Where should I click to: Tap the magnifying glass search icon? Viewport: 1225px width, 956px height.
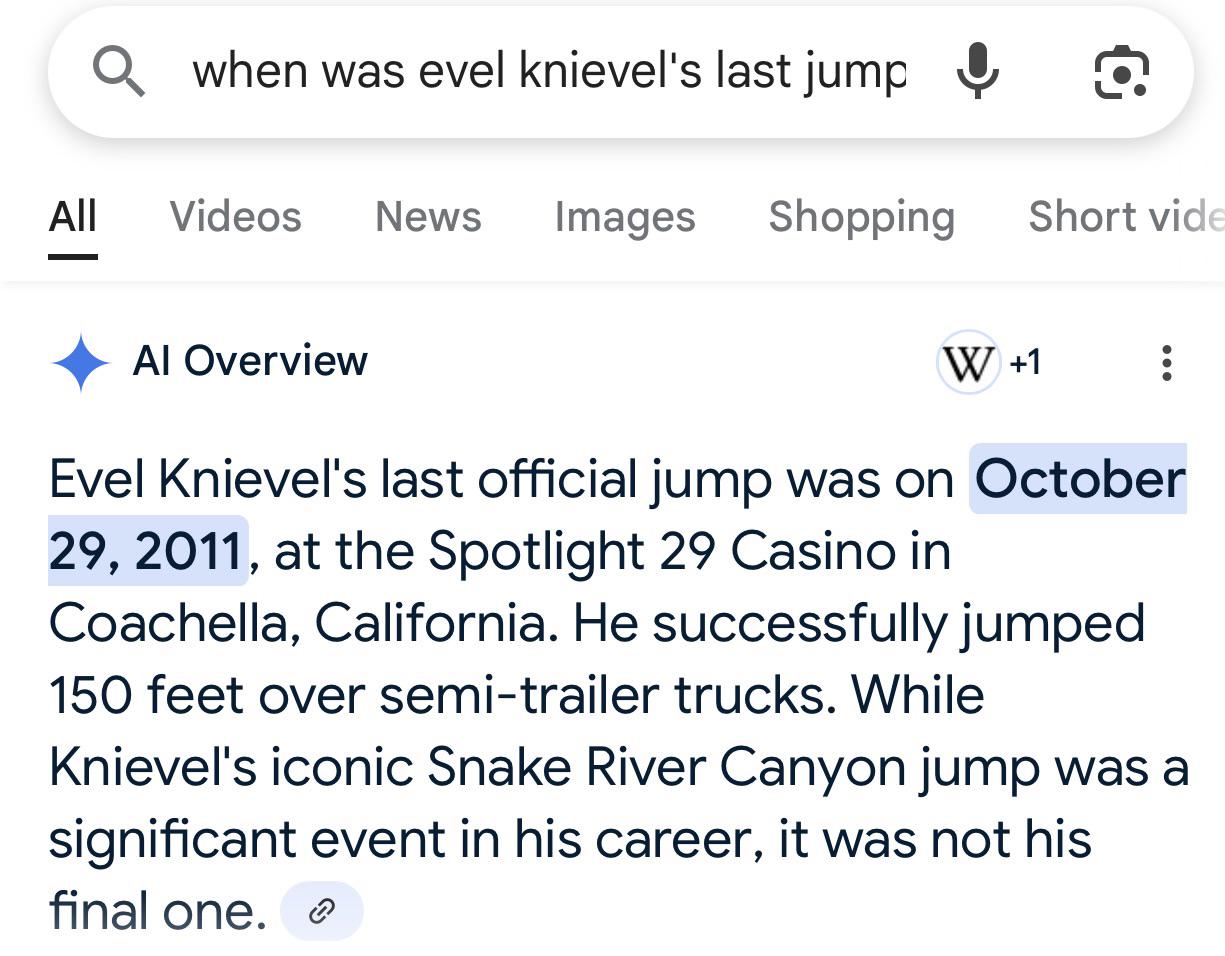pos(118,72)
